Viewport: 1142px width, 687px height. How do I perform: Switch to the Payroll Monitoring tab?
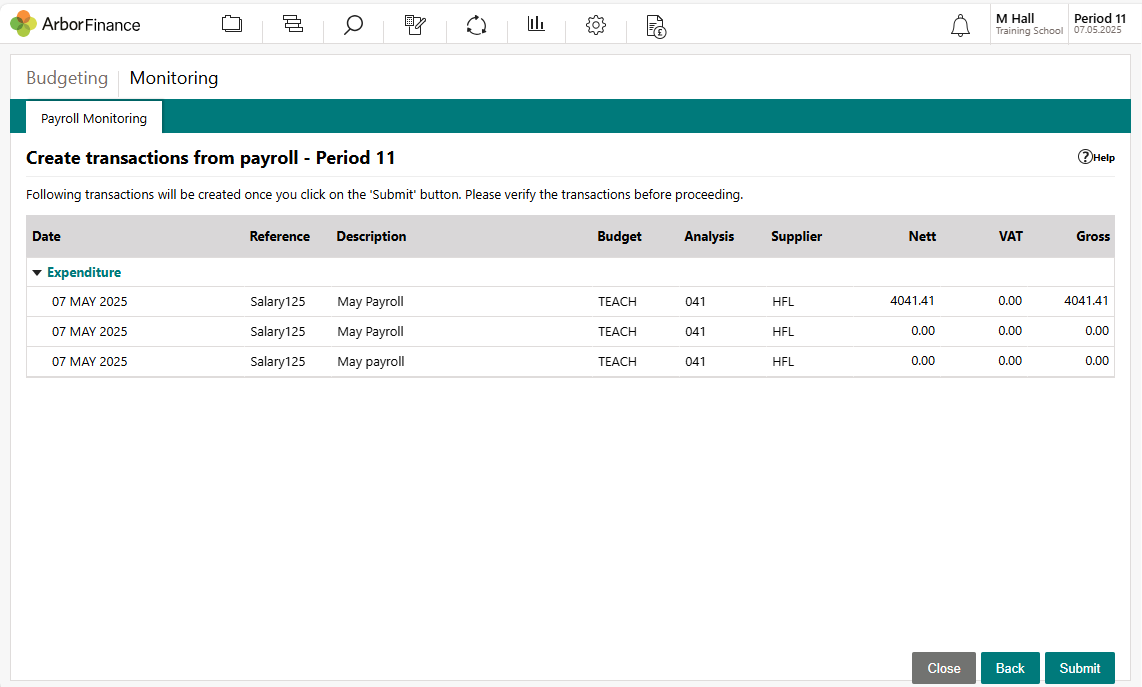94,118
